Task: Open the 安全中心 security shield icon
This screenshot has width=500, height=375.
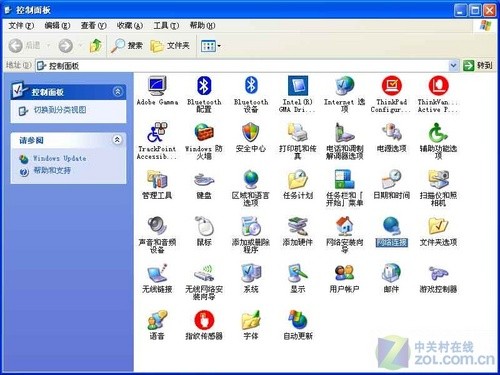Action: [251, 133]
